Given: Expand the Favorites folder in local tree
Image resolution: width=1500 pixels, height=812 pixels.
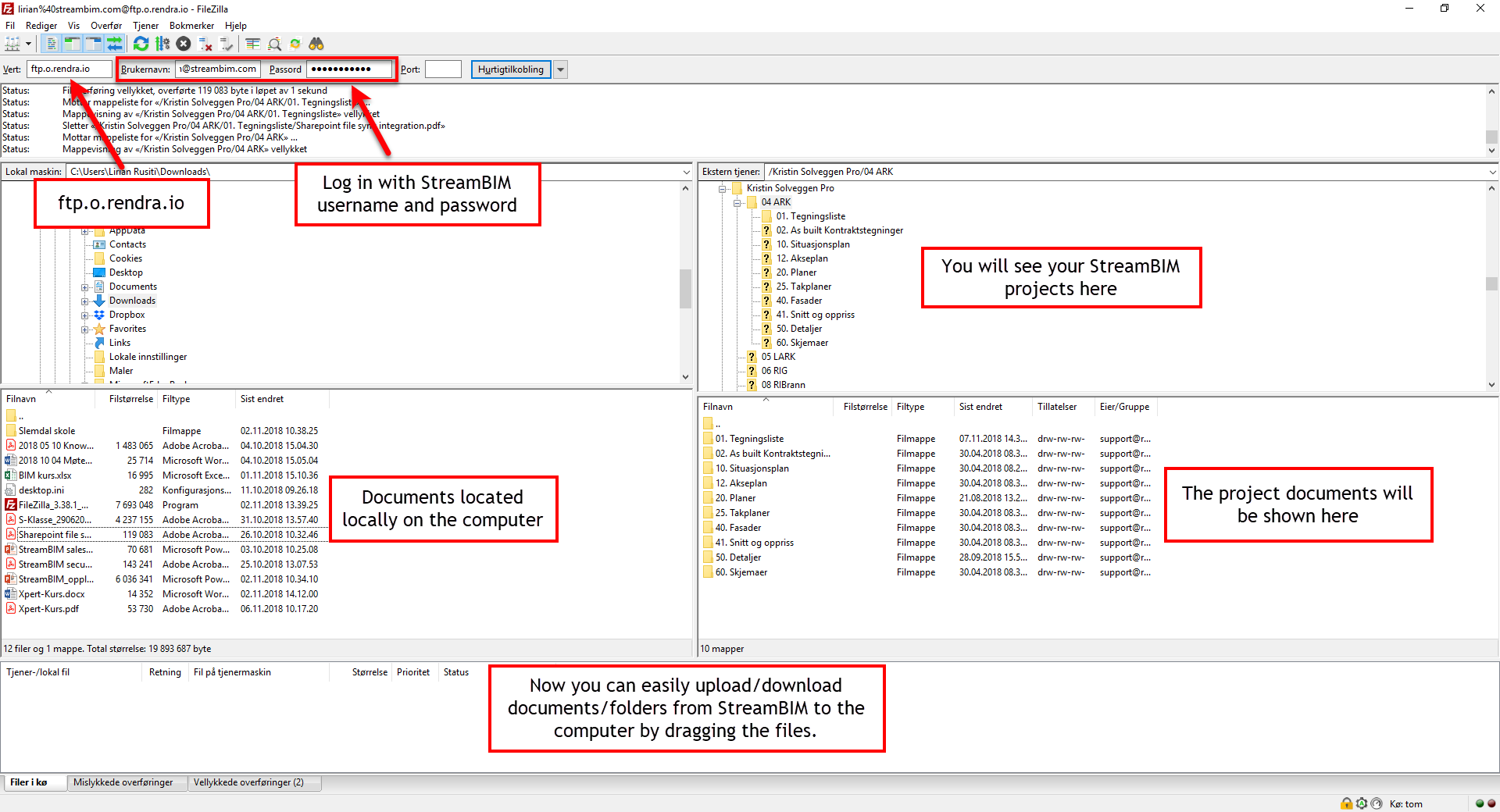Looking at the screenshot, I should (x=84, y=329).
